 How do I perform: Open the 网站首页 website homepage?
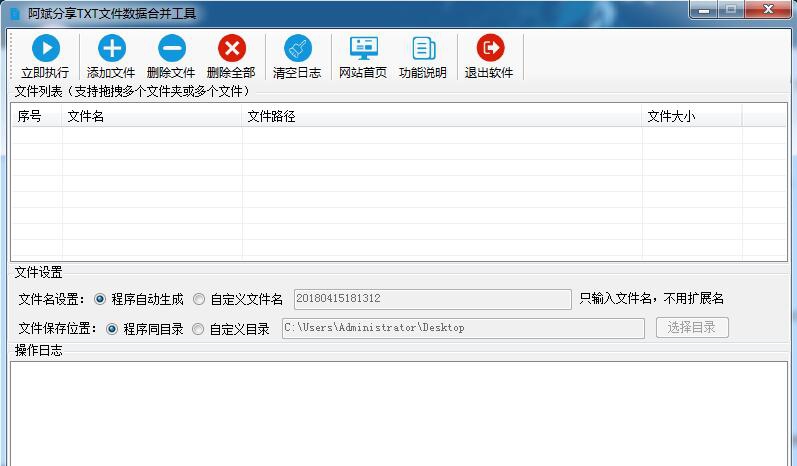click(x=363, y=56)
